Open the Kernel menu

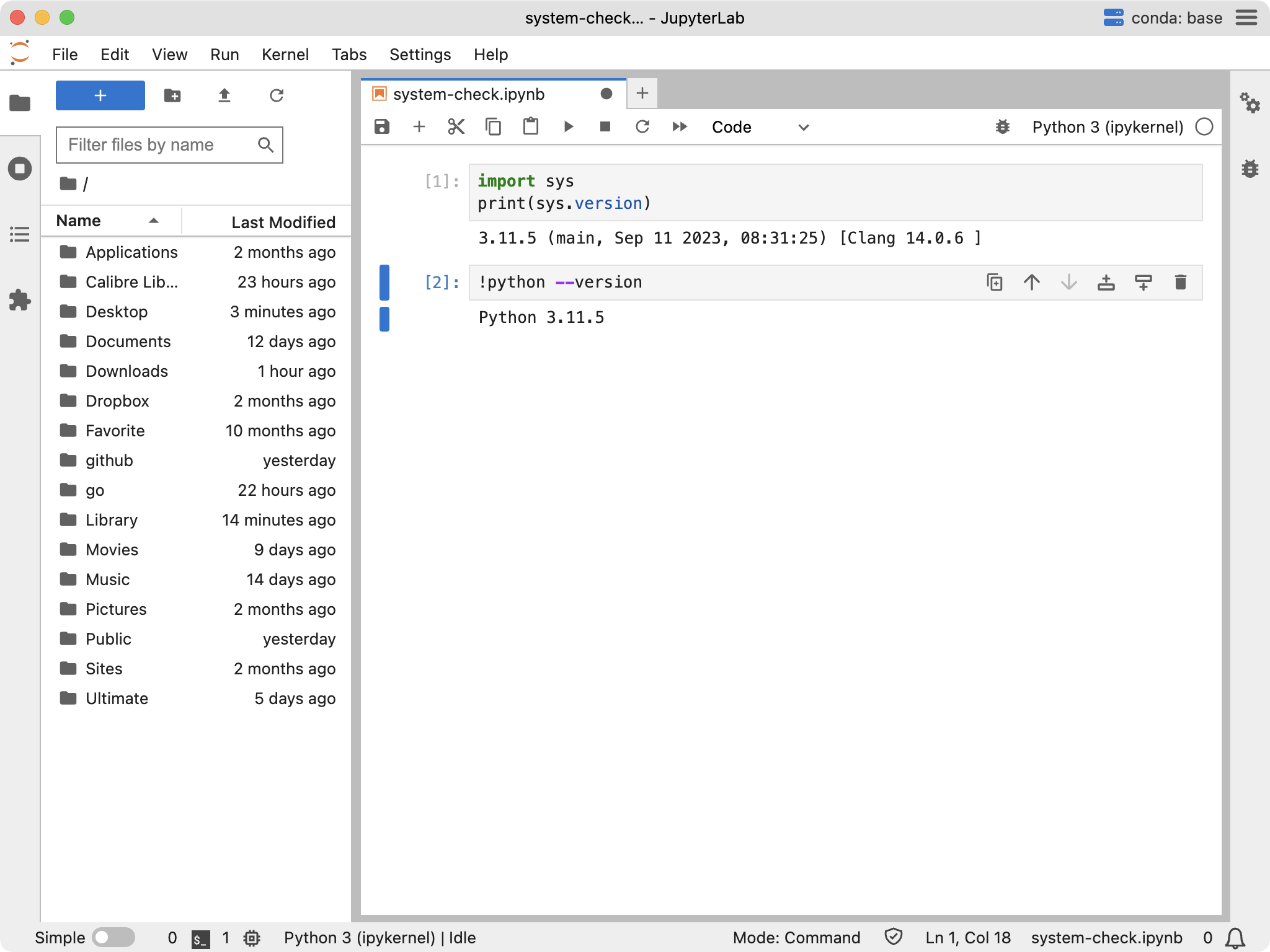tap(285, 55)
